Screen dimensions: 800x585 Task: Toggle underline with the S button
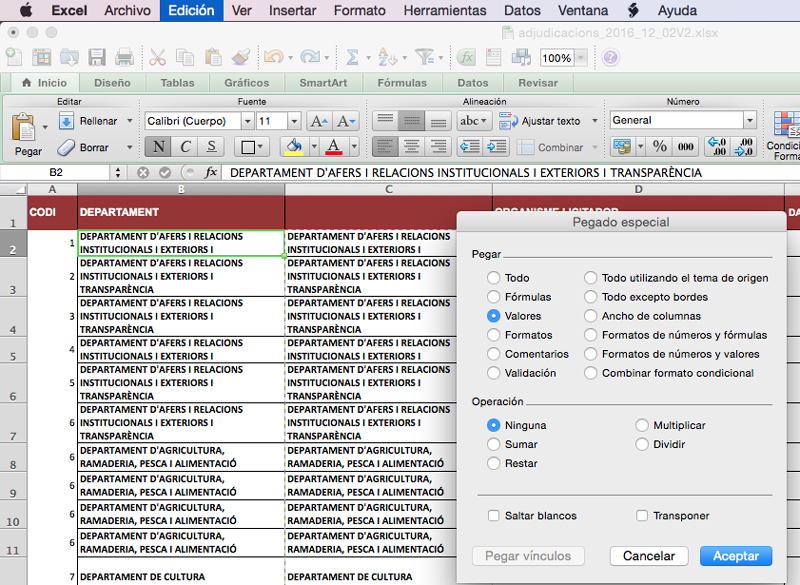211,147
